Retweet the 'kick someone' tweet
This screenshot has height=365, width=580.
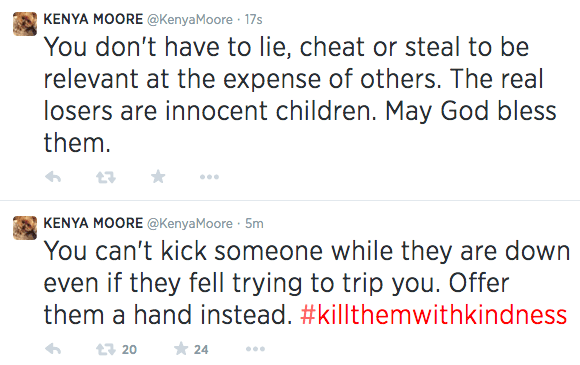(x=106, y=349)
